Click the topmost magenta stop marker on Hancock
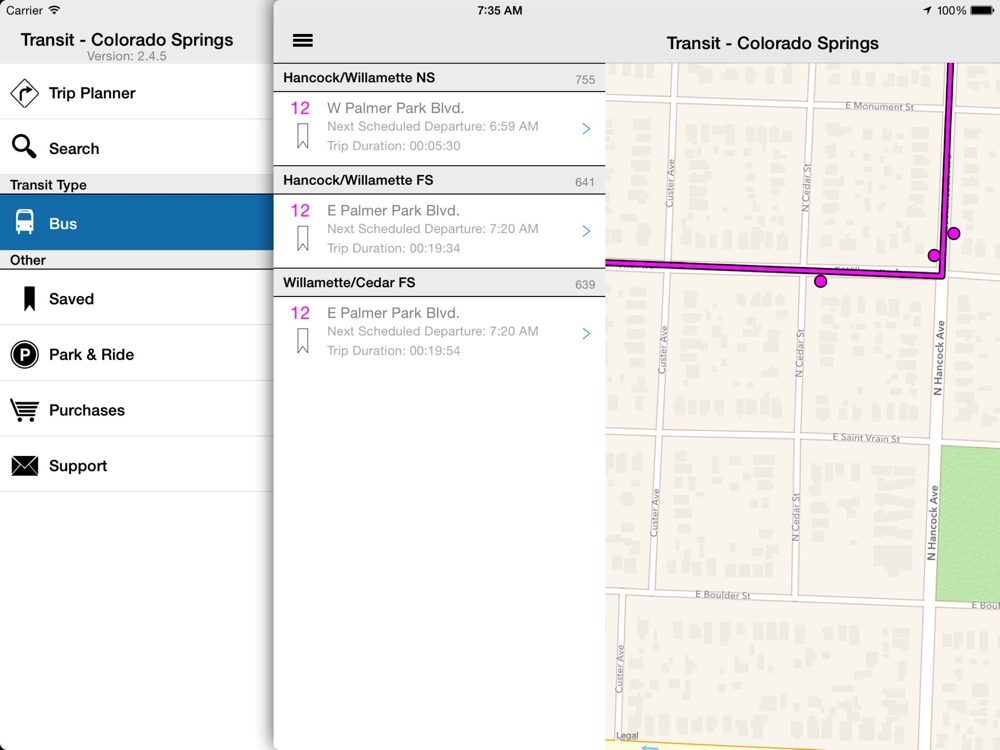This screenshot has width=1000, height=750. [953, 233]
